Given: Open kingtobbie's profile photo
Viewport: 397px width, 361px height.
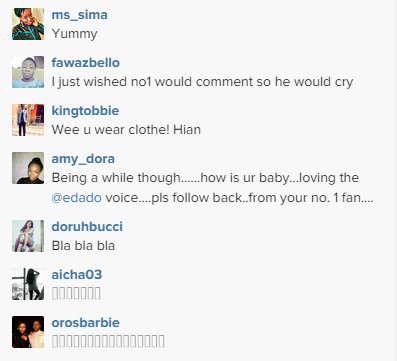Looking at the screenshot, I should click(x=28, y=120).
